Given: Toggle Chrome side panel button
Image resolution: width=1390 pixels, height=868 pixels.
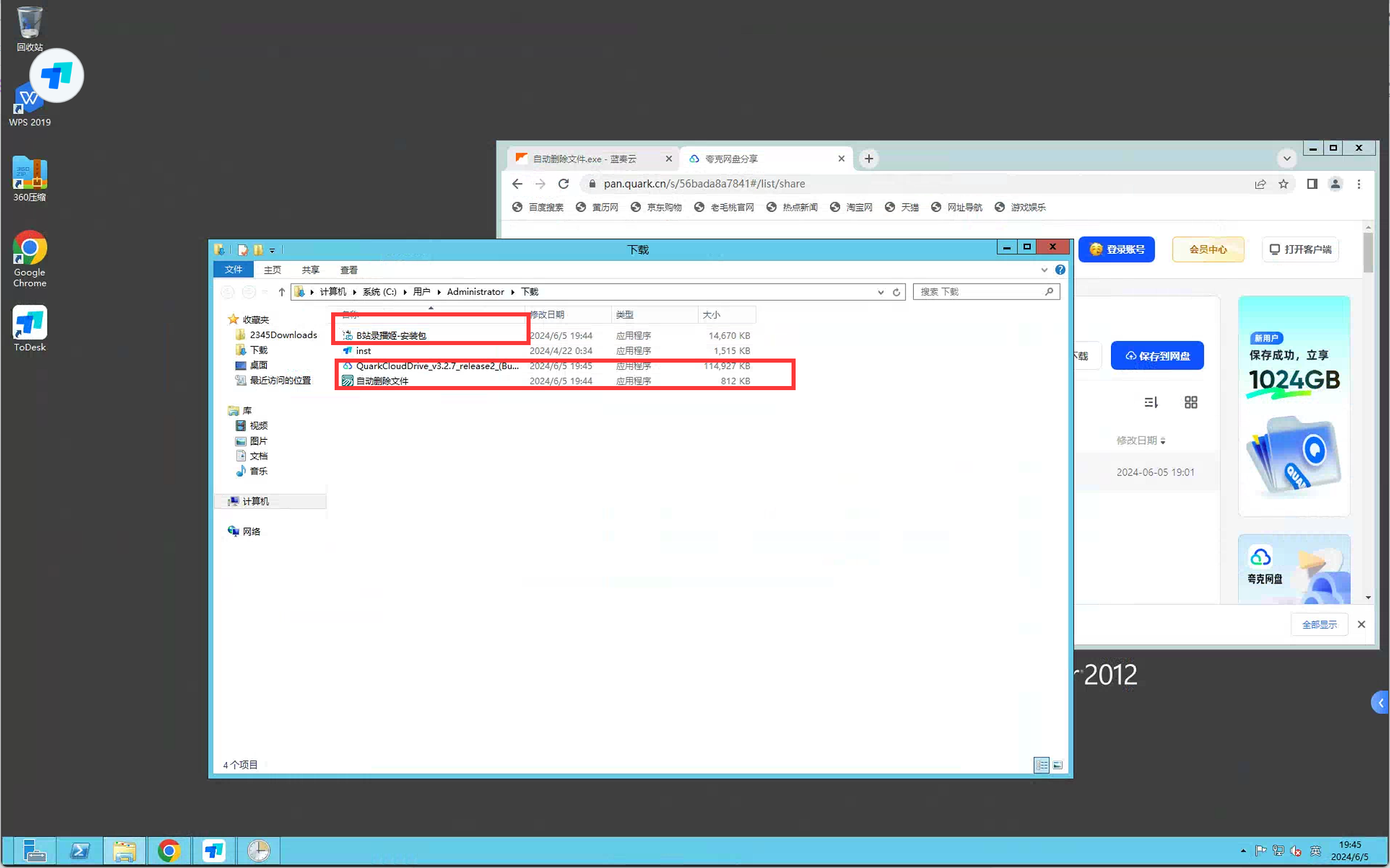Looking at the screenshot, I should point(1312,184).
